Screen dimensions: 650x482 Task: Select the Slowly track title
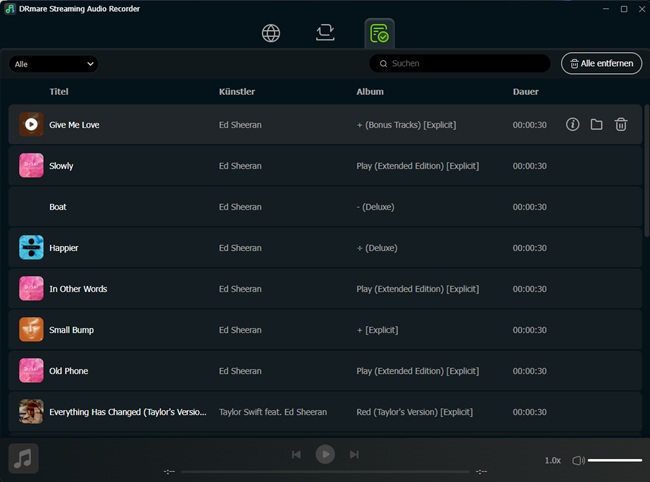pyautogui.click(x=61, y=166)
